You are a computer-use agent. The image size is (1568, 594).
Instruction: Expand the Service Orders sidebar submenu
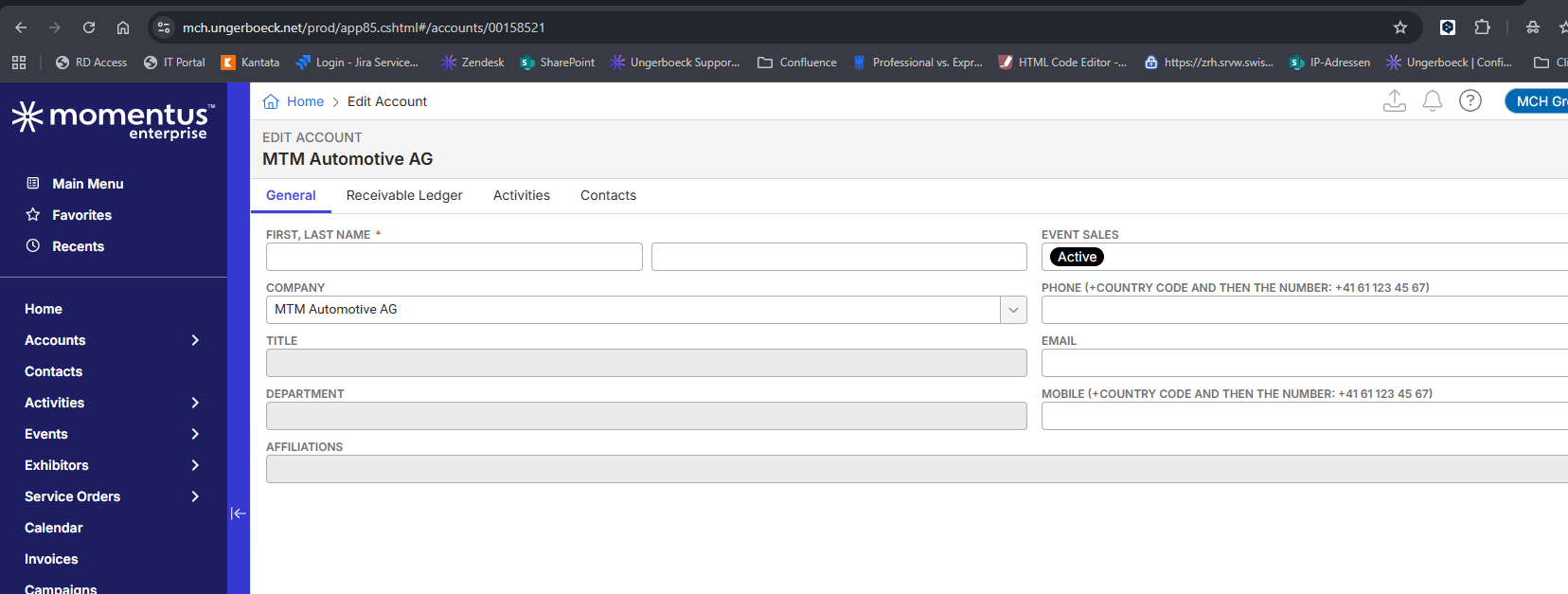click(195, 496)
